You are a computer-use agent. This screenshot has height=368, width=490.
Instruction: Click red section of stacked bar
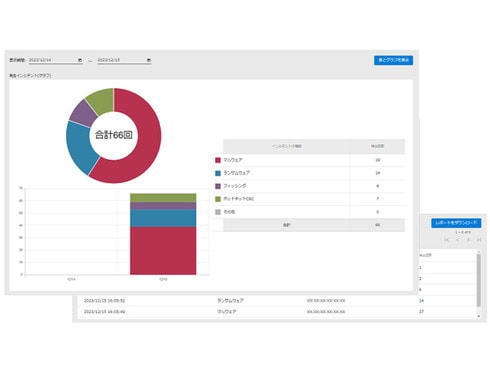point(163,251)
